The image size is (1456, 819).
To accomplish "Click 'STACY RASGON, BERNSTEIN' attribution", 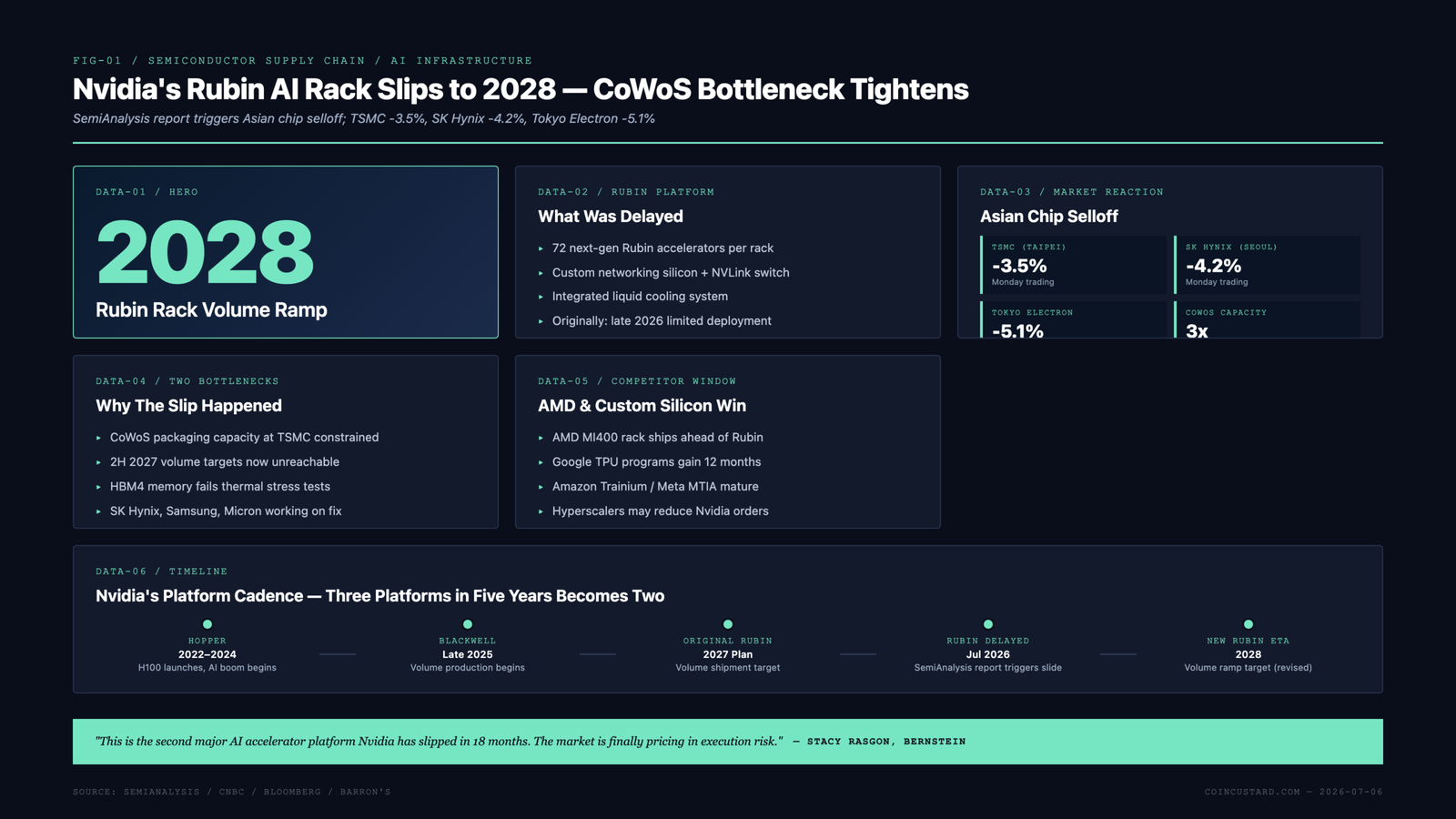I will [886, 742].
